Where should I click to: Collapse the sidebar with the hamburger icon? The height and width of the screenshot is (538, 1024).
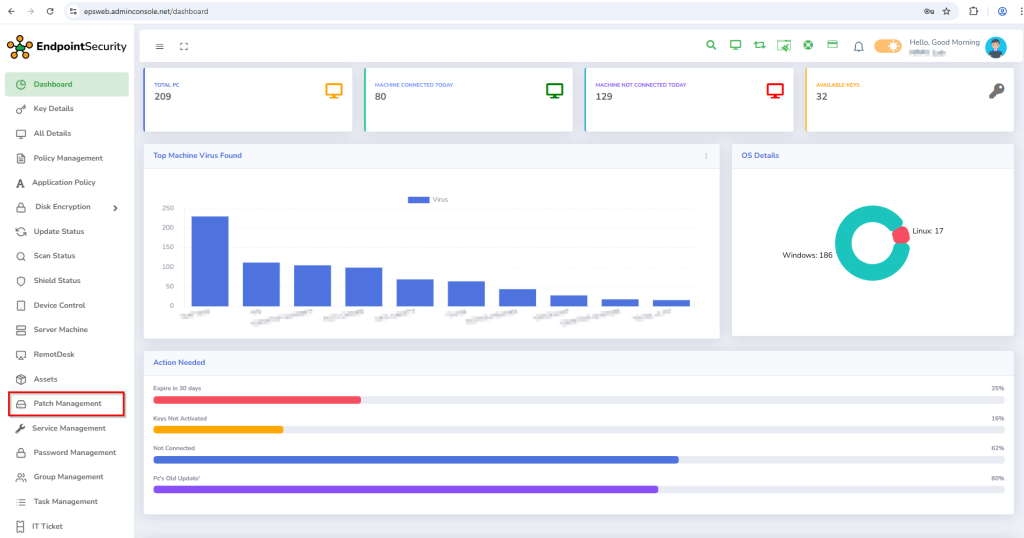point(160,46)
